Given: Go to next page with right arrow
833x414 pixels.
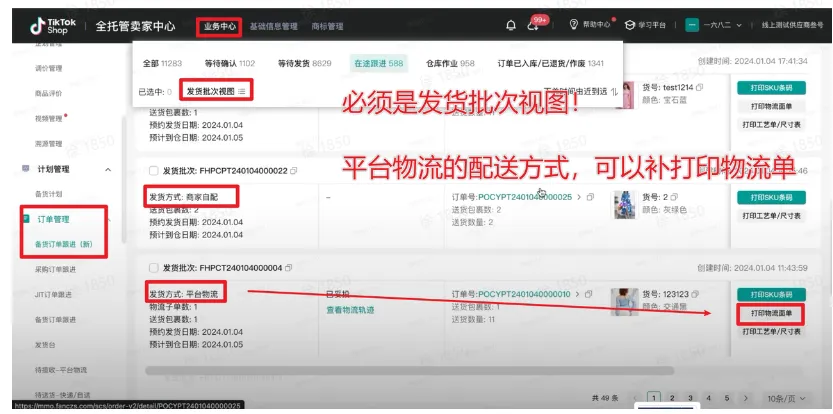Looking at the screenshot, I should [746, 398].
